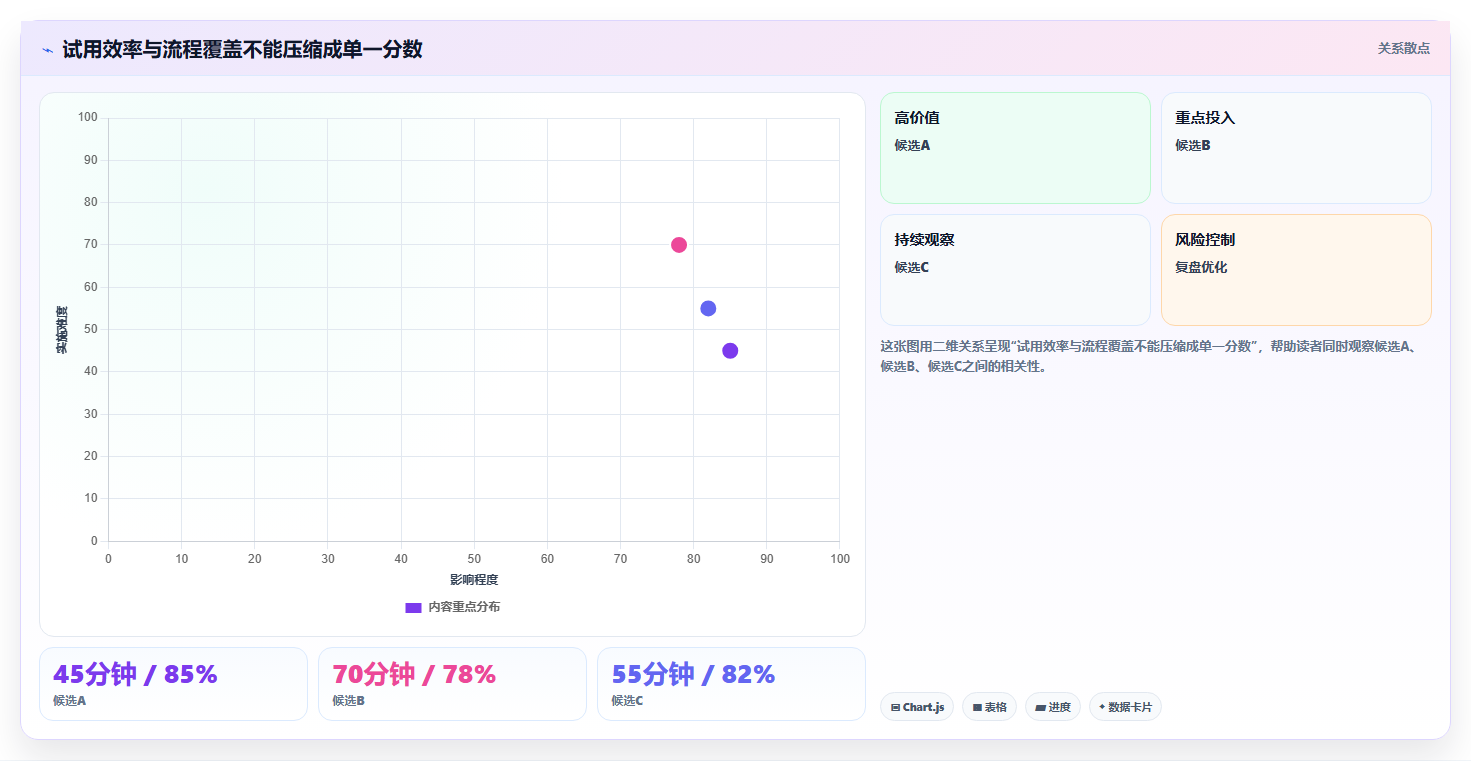This screenshot has height=761, width=1471.
Task: Click the chart title 试用效率与流程覆盖不能压缩成单一分数
Action: click(x=242, y=49)
